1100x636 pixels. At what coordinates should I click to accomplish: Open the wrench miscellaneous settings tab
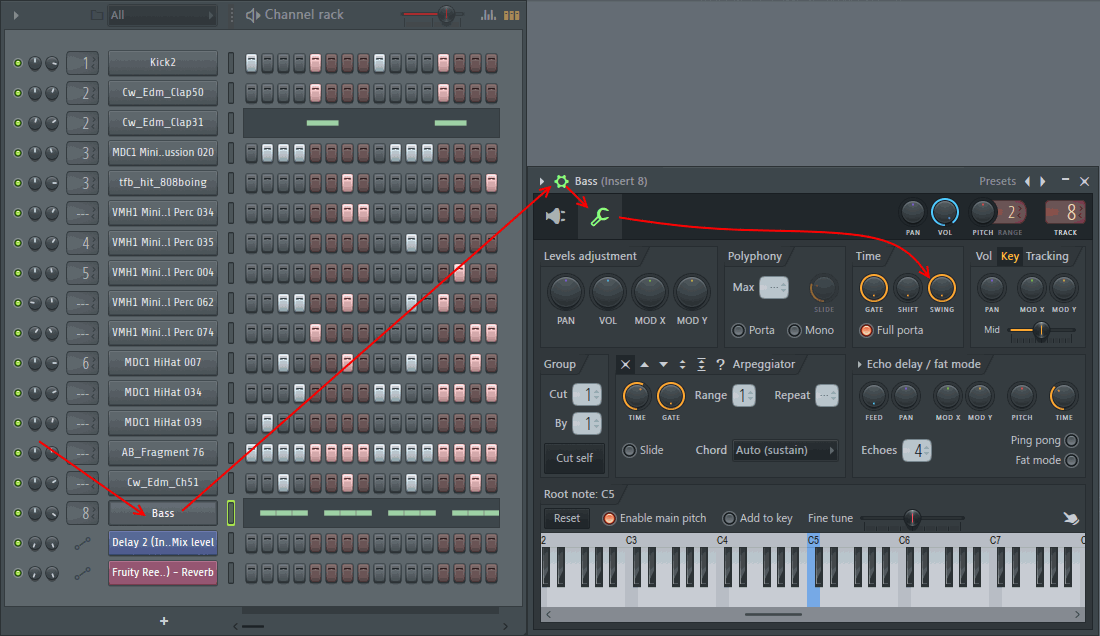point(600,216)
